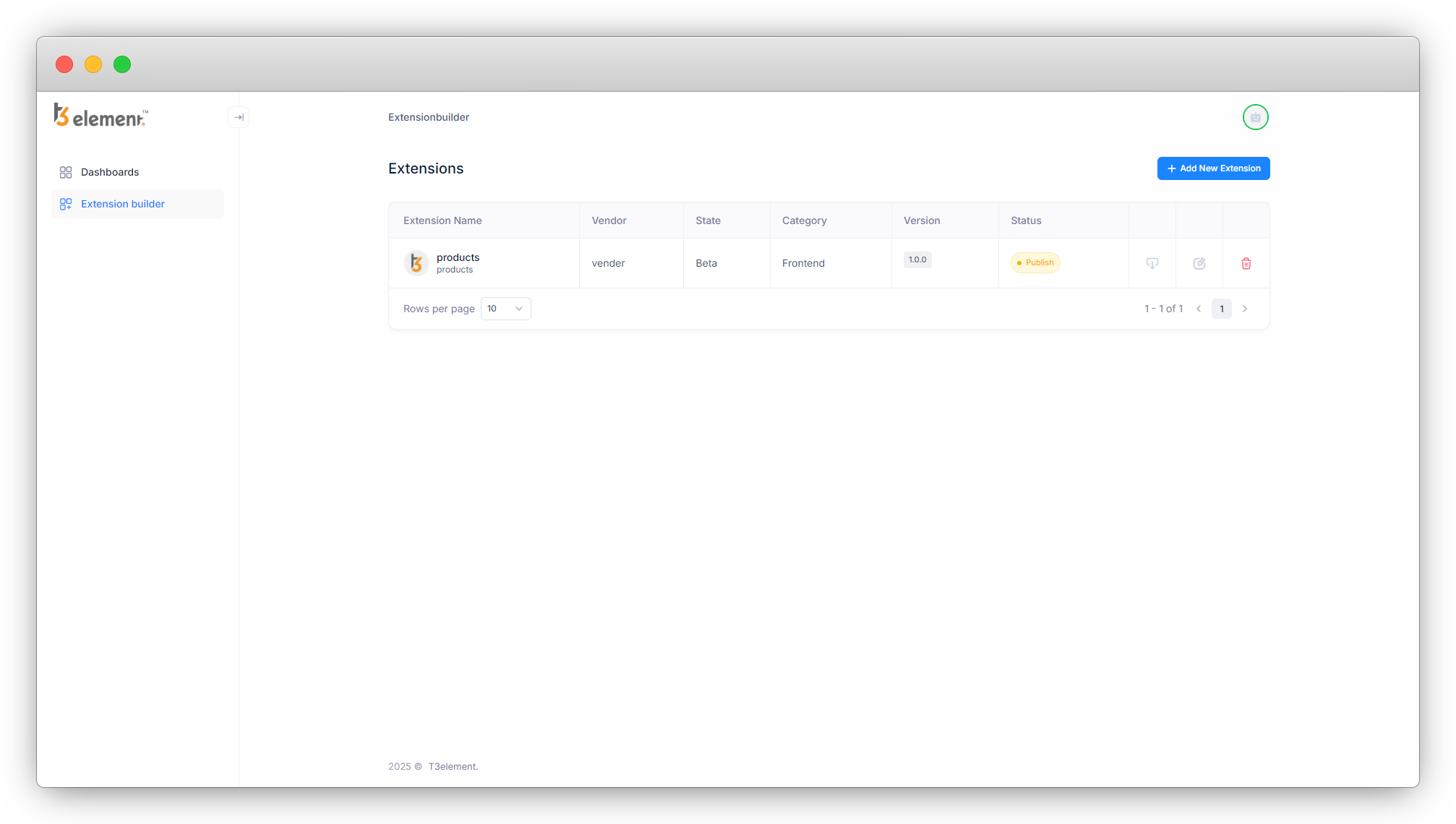Image resolution: width=1456 pixels, height=824 pixels.
Task: Click the products extension name
Action: tap(458, 257)
